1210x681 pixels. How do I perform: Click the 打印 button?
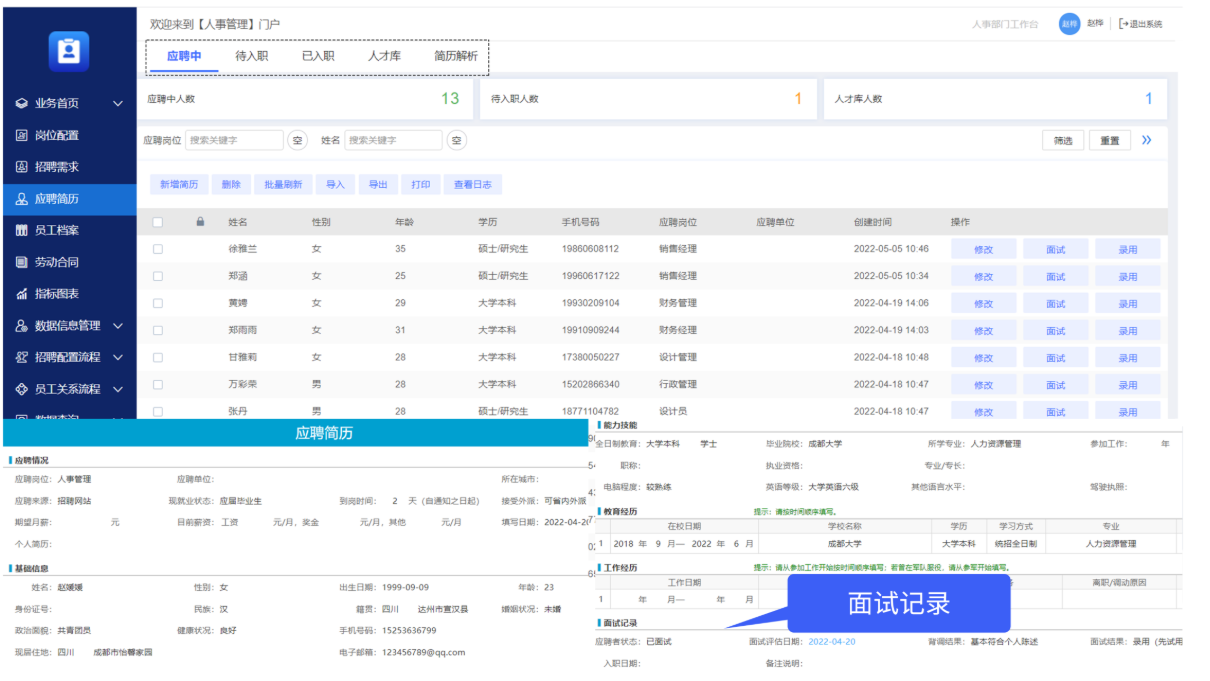pos(421,185)
